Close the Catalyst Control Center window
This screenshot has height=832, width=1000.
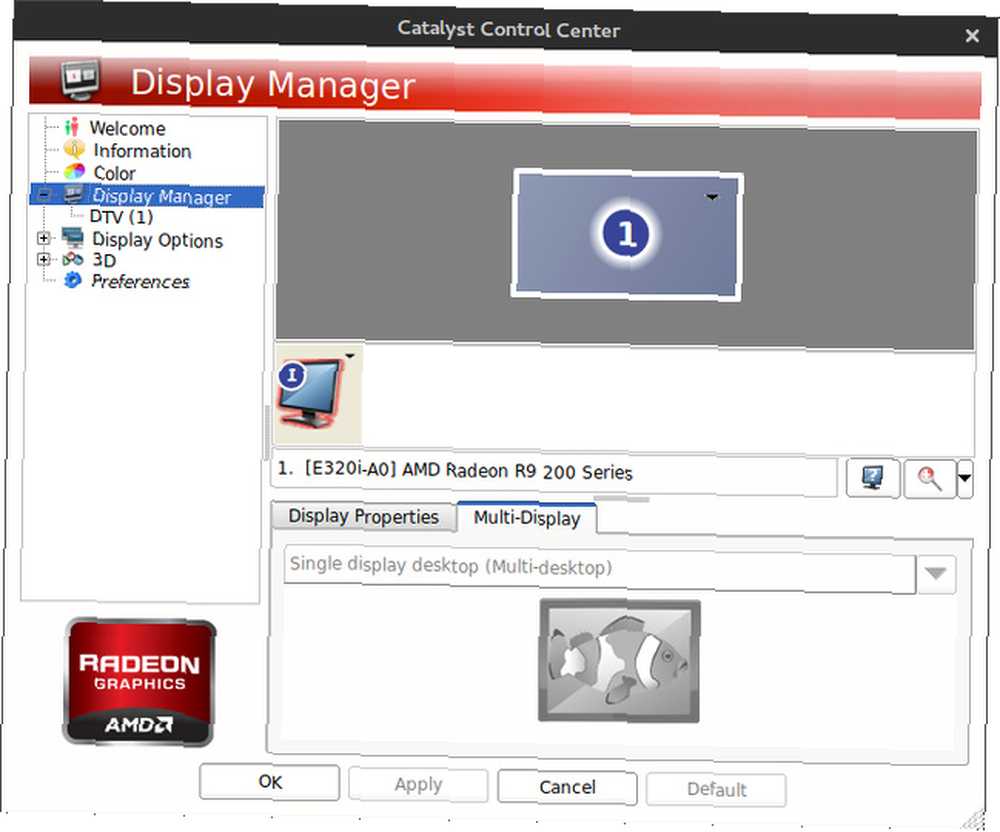(x=971, y=36)
